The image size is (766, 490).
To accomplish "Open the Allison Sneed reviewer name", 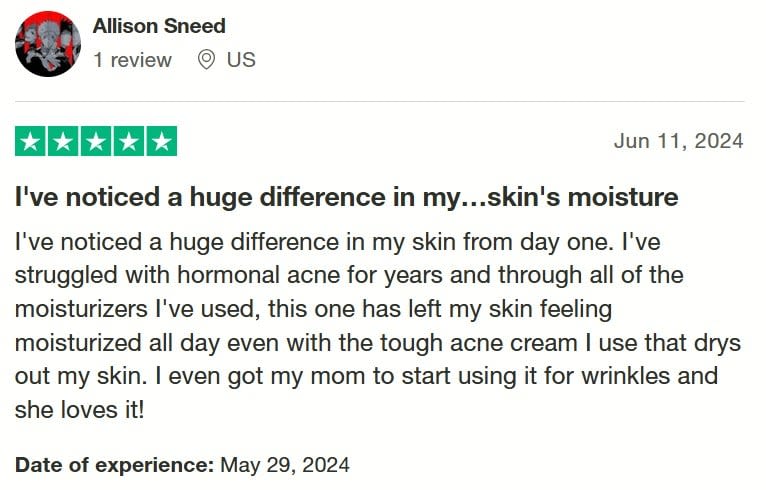I will 159,26.
